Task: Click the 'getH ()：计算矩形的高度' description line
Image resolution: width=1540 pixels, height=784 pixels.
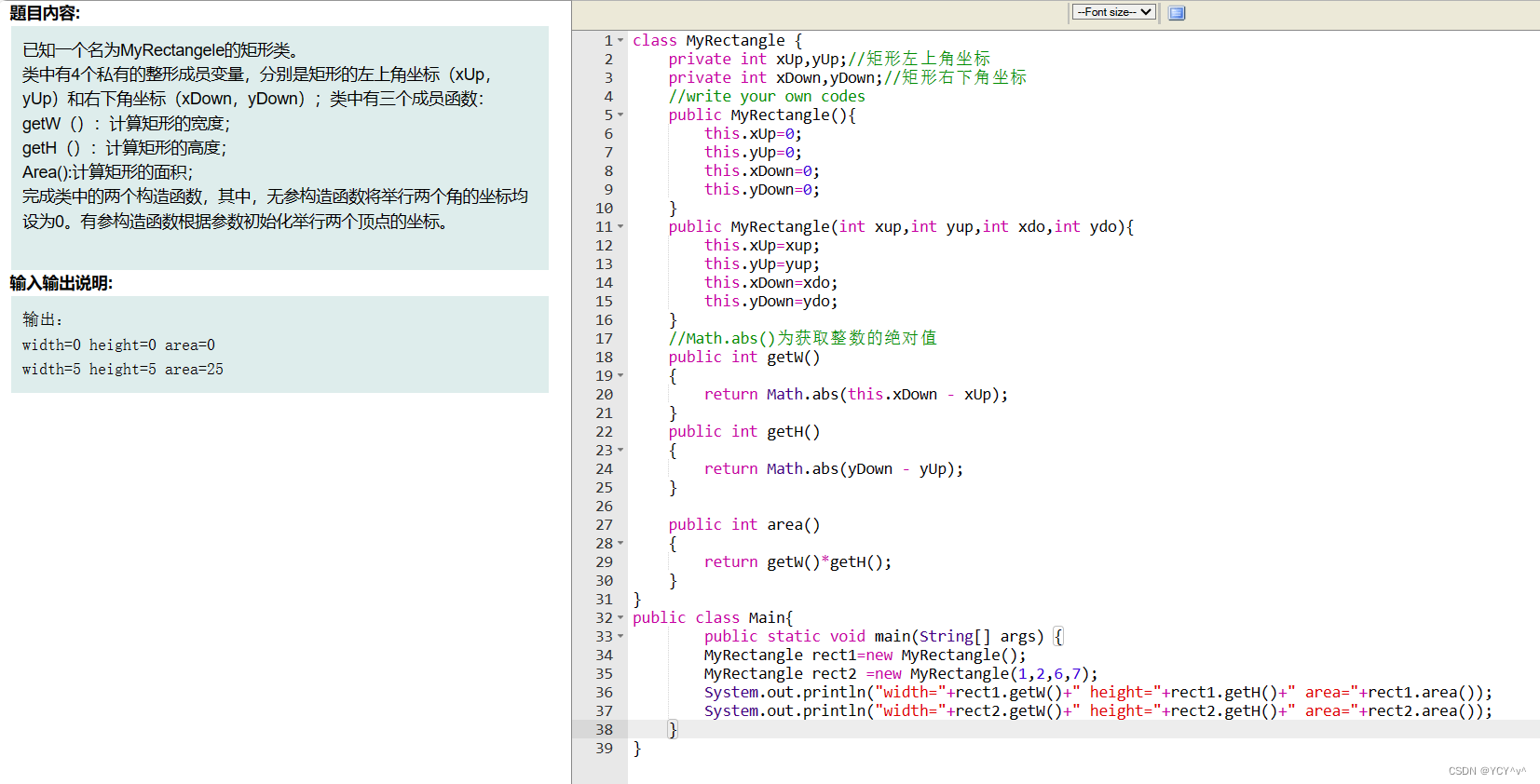Action: [124, 147]
